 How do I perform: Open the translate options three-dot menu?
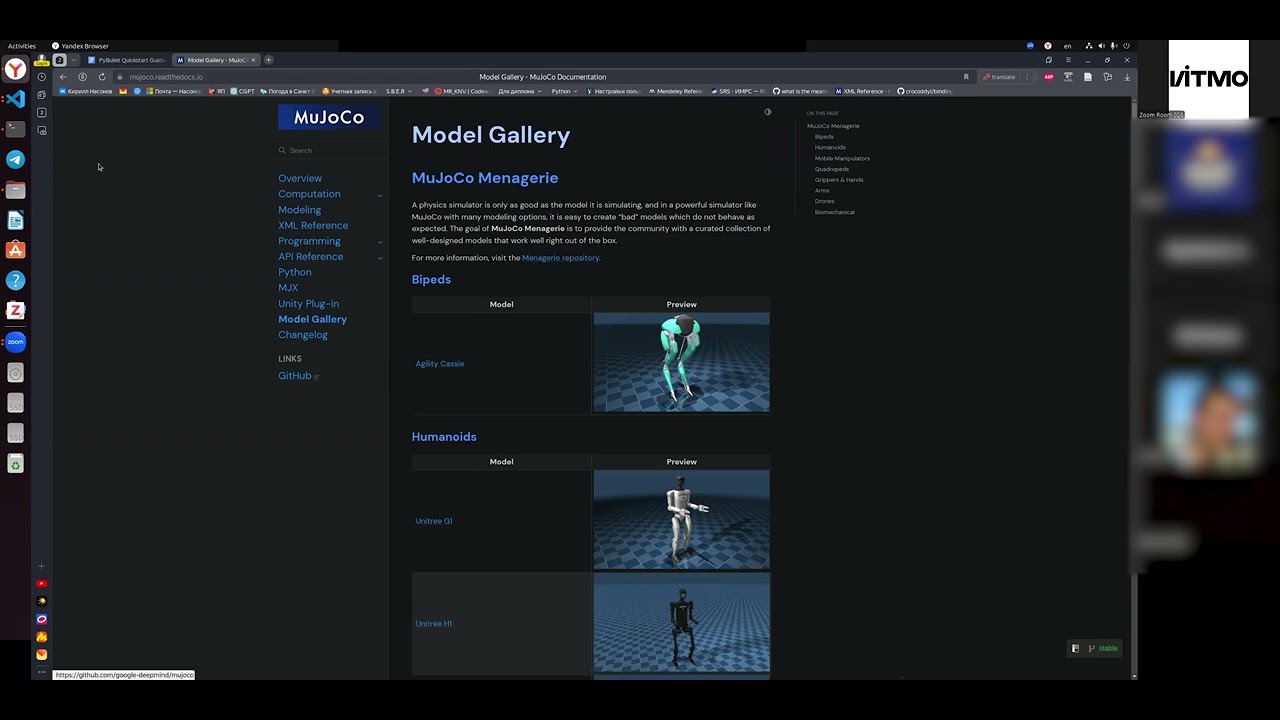1026,77
